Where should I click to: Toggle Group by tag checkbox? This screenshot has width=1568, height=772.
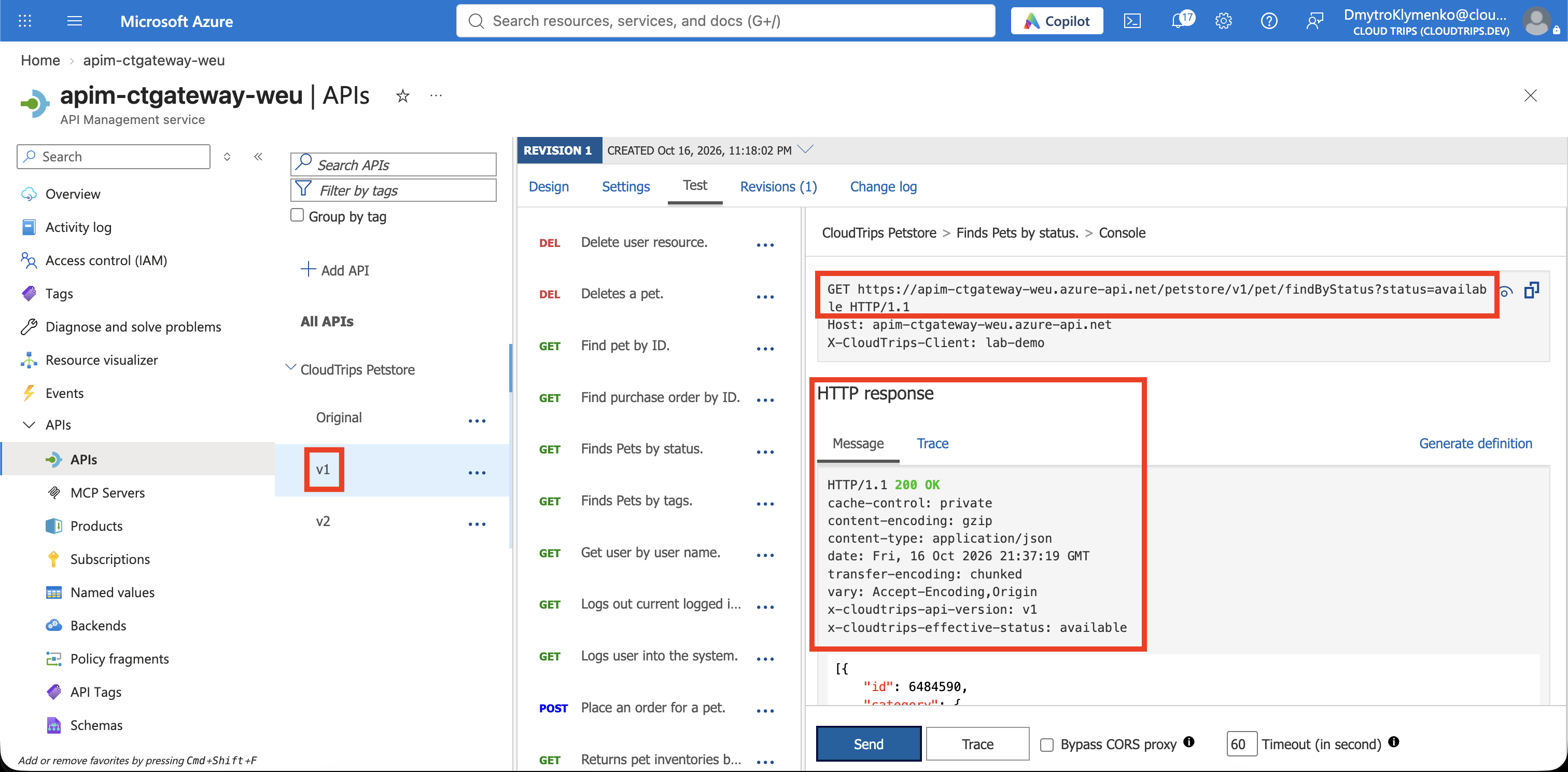(297, 215)
